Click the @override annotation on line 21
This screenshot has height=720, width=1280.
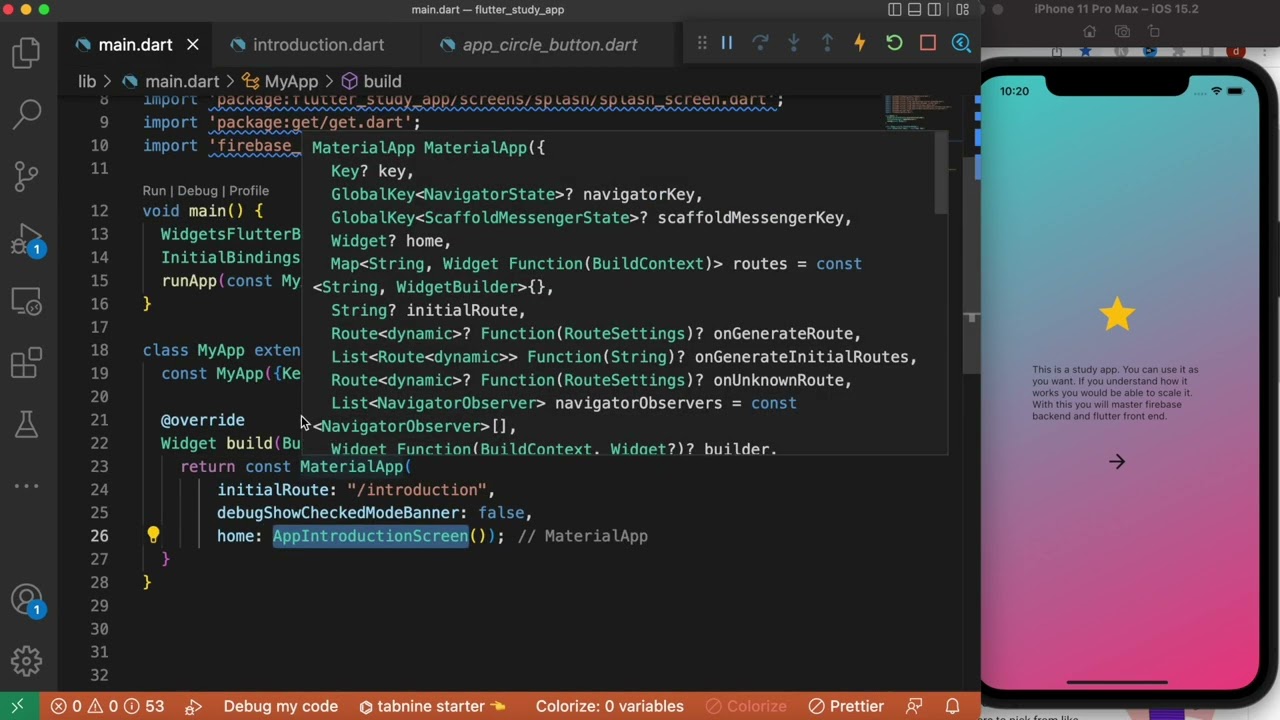click(203, 420)
